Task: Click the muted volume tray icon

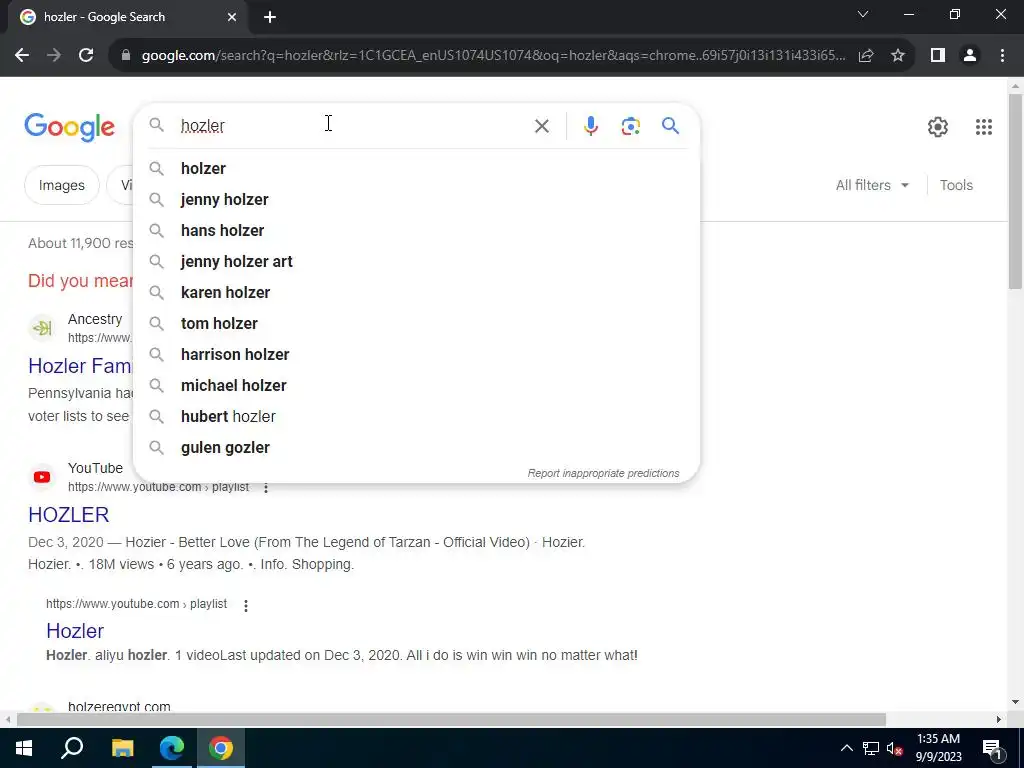Action: [x=894, y=748]
